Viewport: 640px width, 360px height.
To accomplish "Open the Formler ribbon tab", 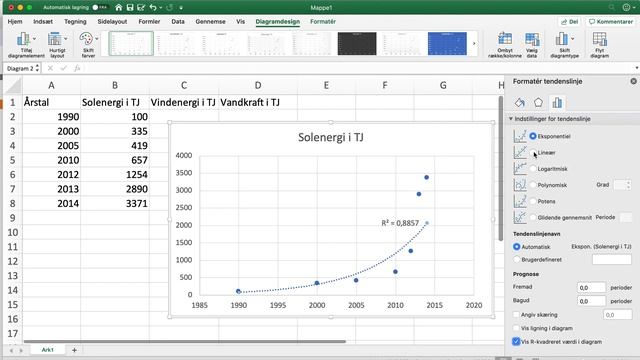I will (x=149, y=22).
